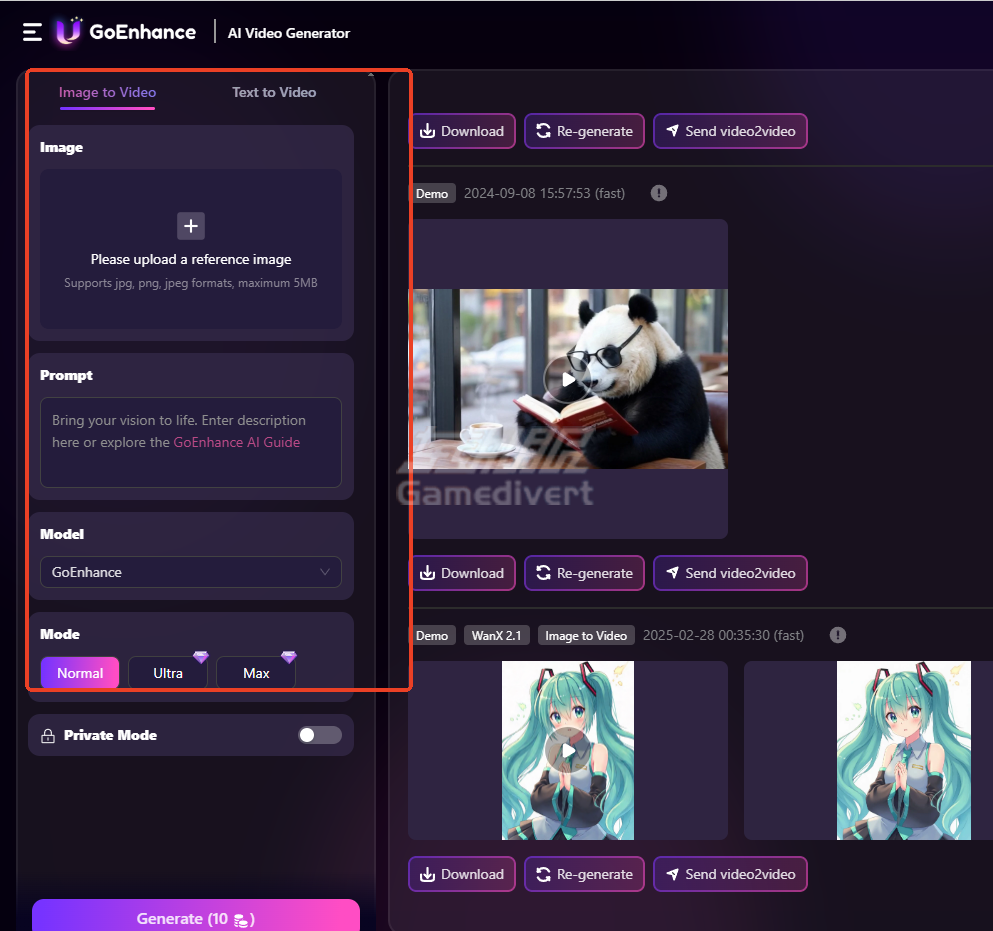Screen dimensions: 993x931
Task: Click the topmost Download button
Action: pyautogui.click(x=462, y=131)
